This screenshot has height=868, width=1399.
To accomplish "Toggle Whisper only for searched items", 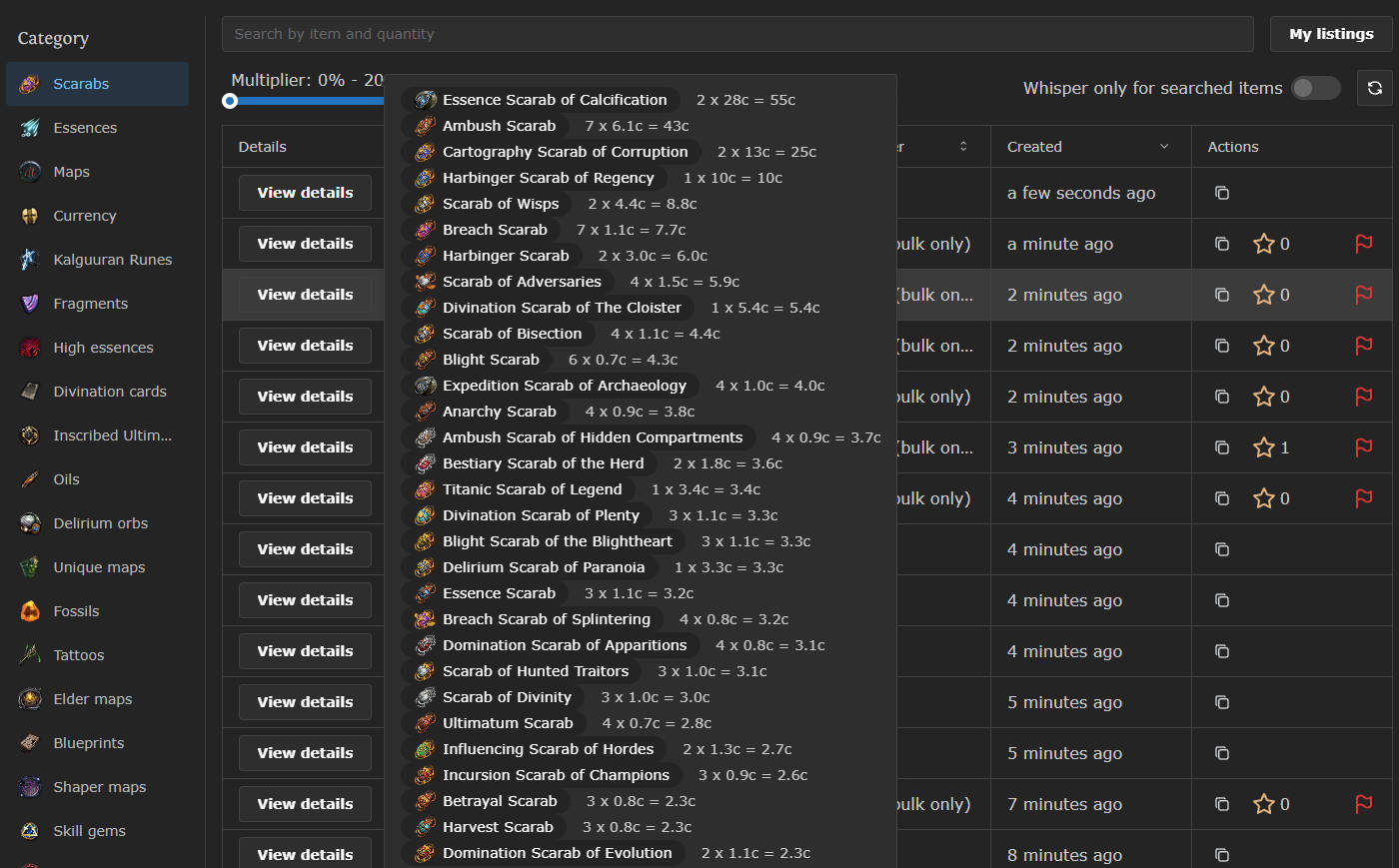I will tap(1315, 88).
